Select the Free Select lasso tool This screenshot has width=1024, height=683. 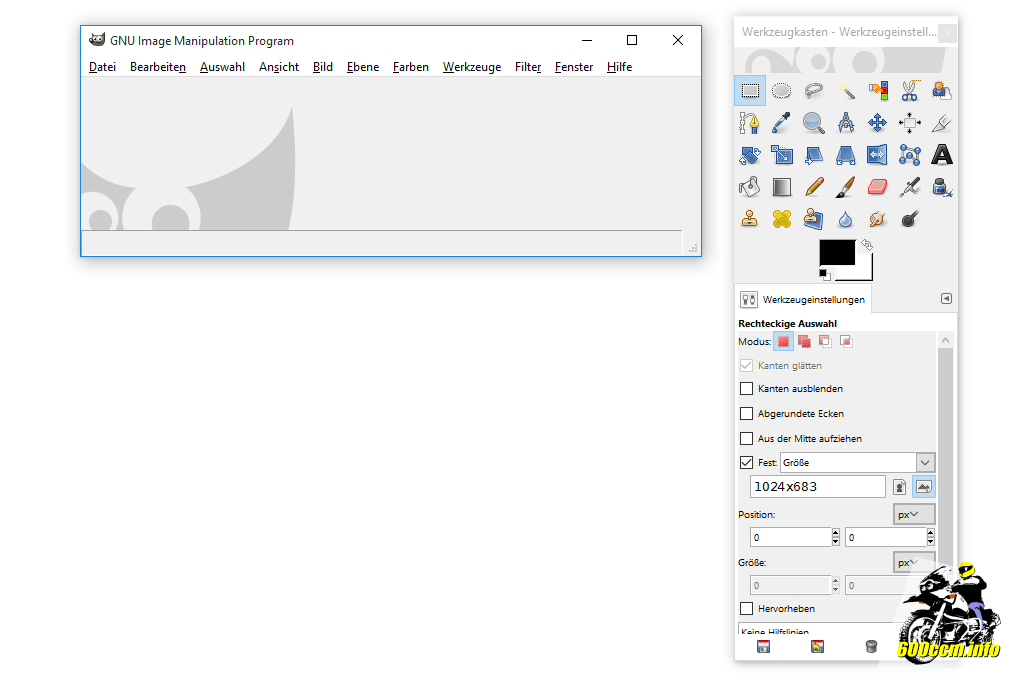pyautogui.click(x=814, y=91)
